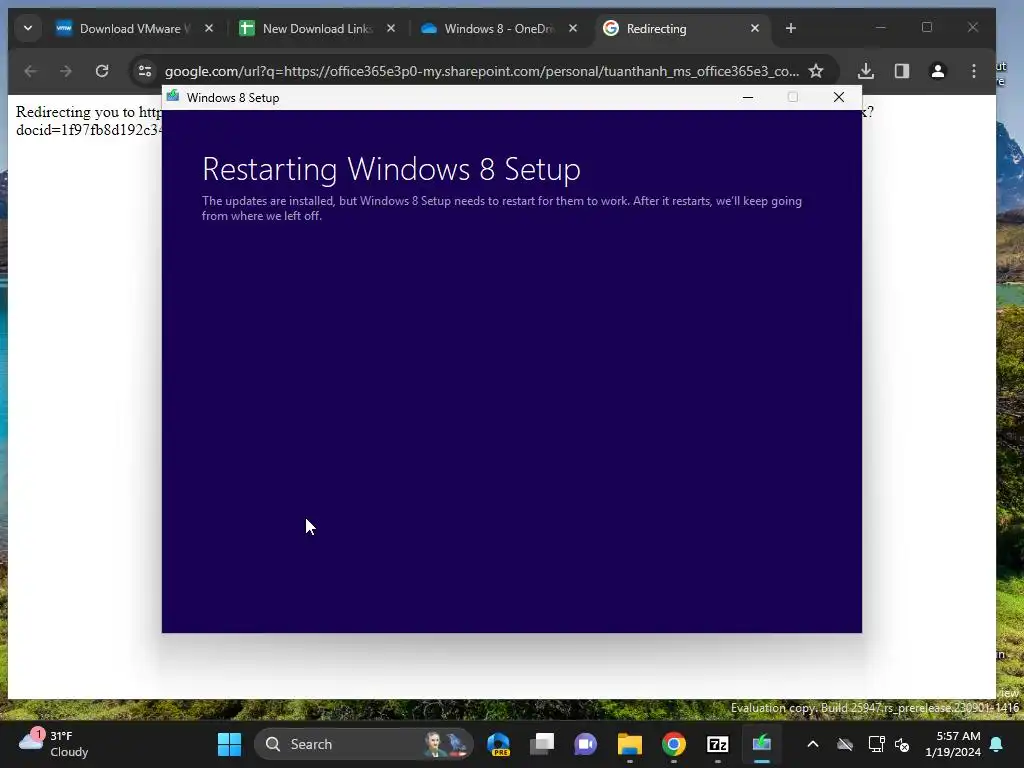Go back in Chrome
Viewport: 1024px width, 768px height.
tap(30, 71)
